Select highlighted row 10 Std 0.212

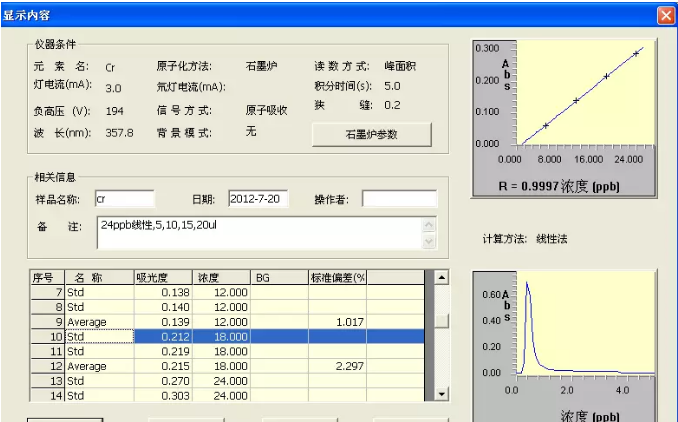point(230,337)
